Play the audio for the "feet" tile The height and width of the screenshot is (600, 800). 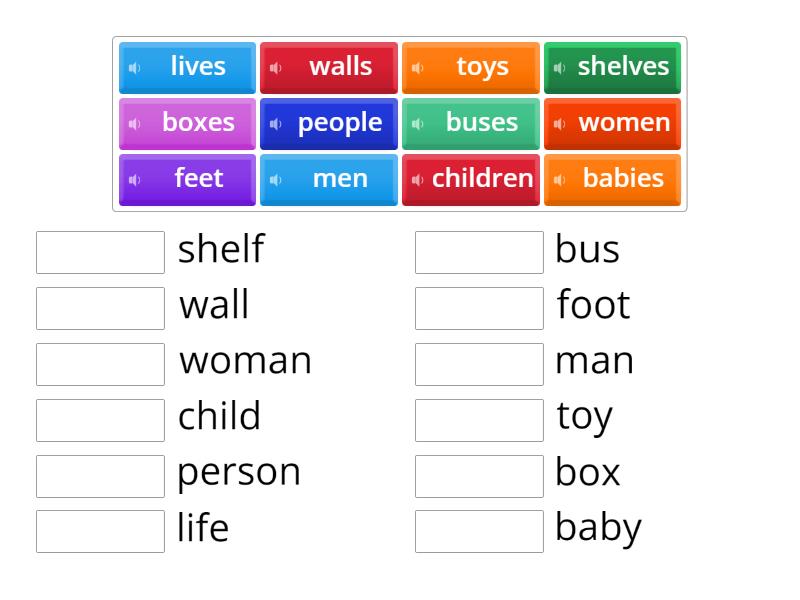135,179
